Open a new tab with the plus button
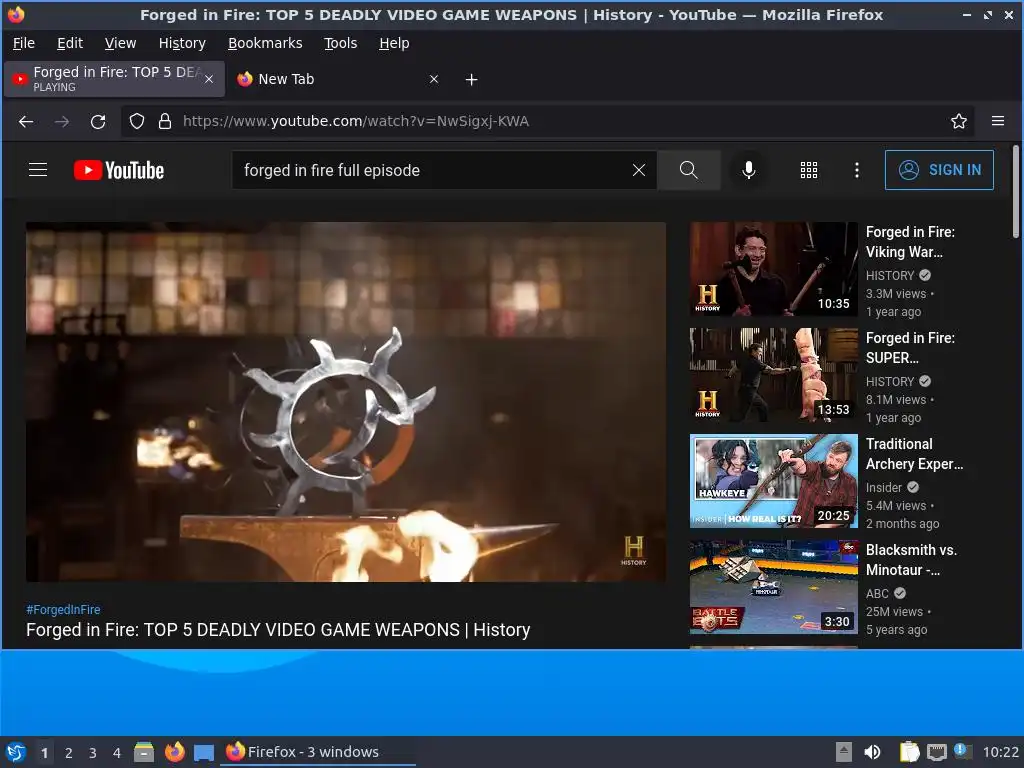The image size is (1024, 768). [472, 80]
